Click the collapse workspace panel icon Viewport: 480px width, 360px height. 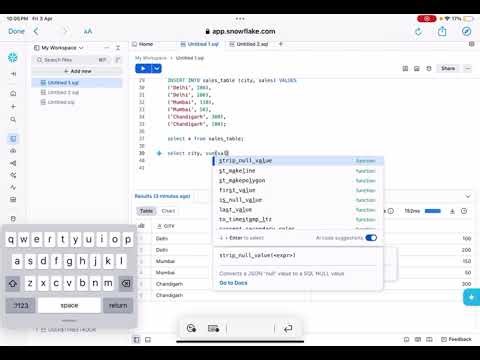click(x=118, y=48)
